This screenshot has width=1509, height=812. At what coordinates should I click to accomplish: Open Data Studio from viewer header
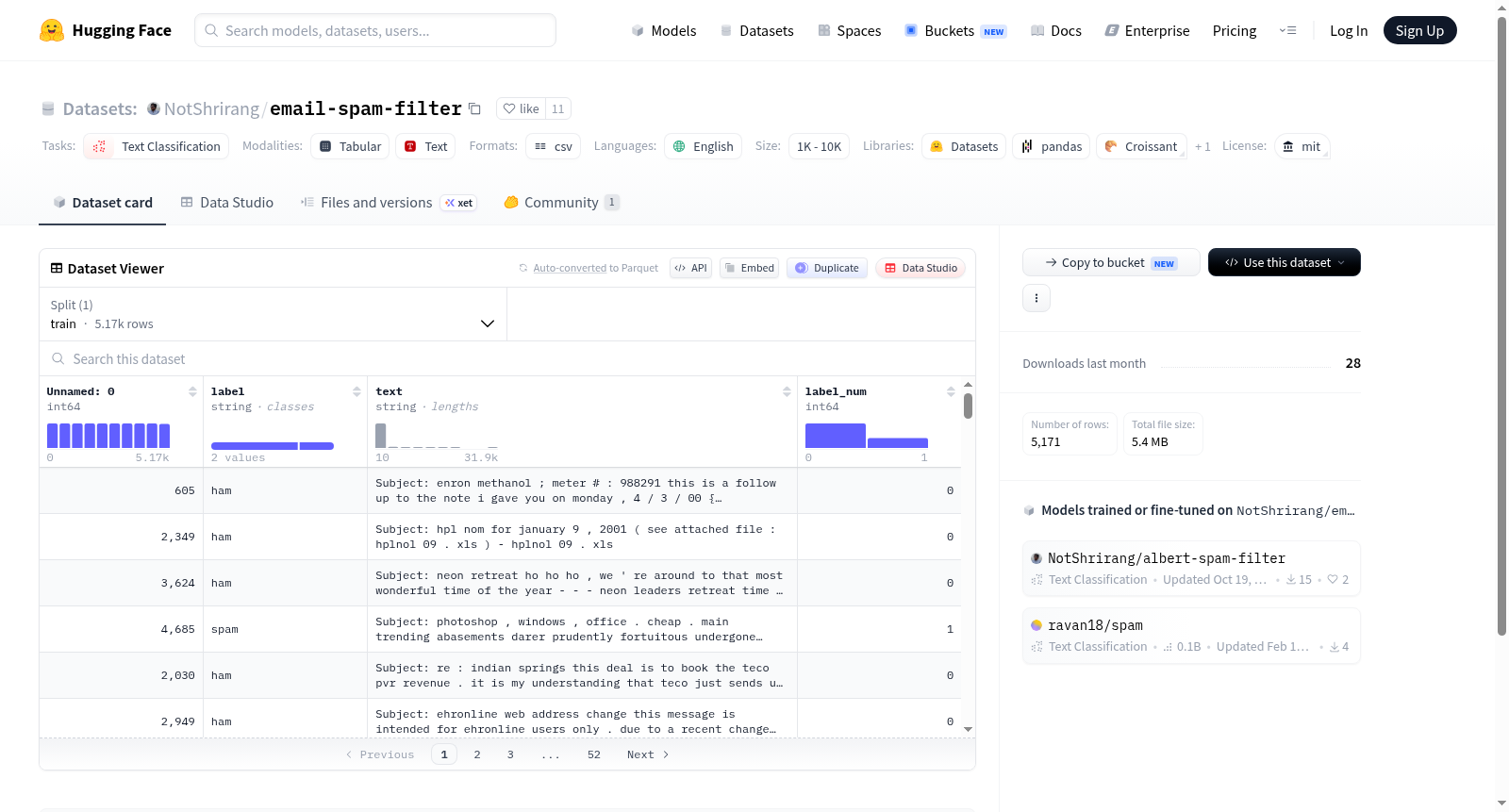(x=920, y=268)
